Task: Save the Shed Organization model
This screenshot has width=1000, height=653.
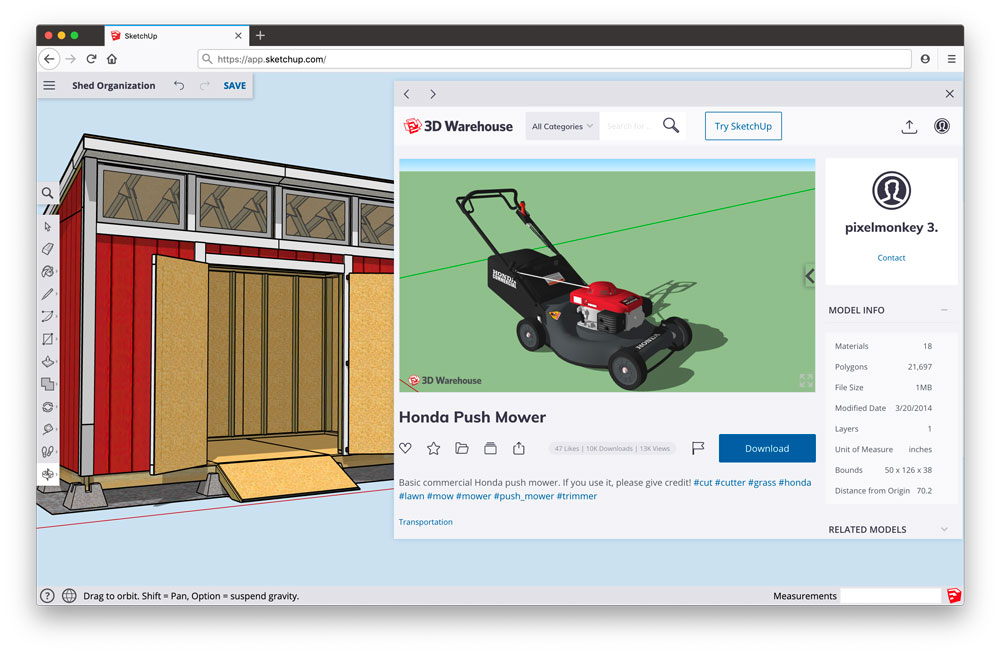Action: point(234,85)
